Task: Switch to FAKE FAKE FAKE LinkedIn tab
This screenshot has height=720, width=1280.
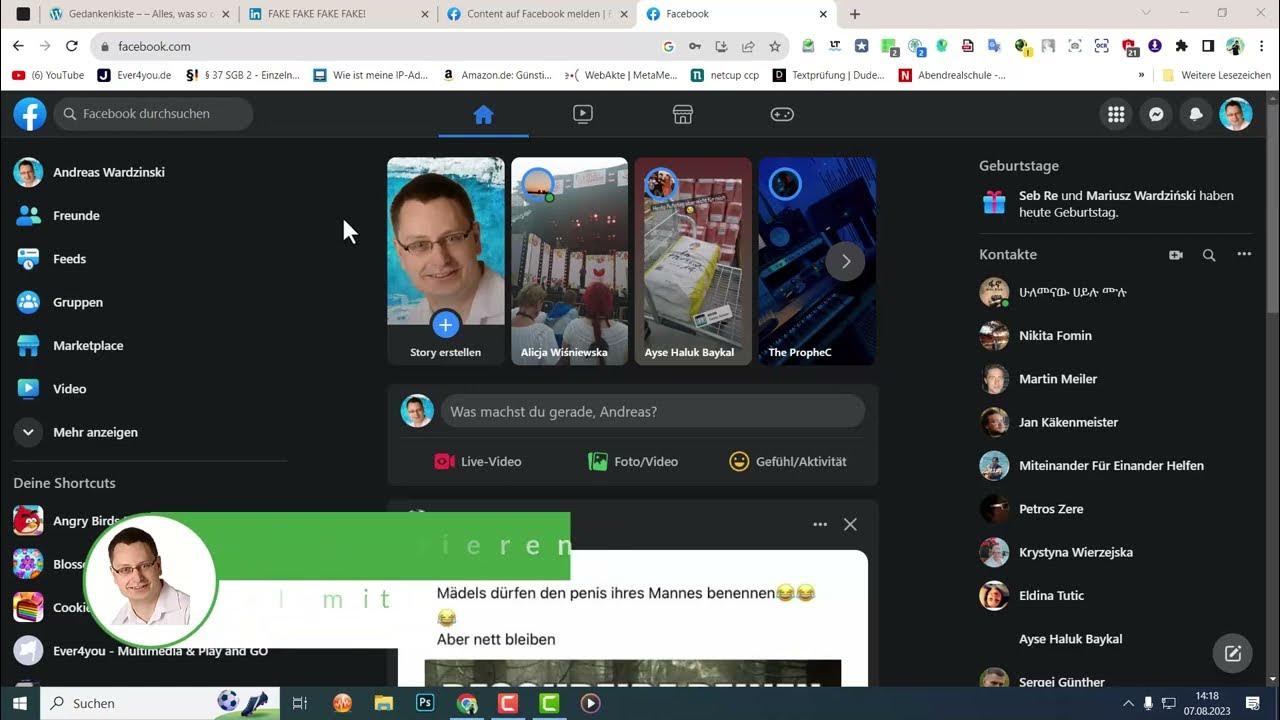Action: tap(337, 14)
